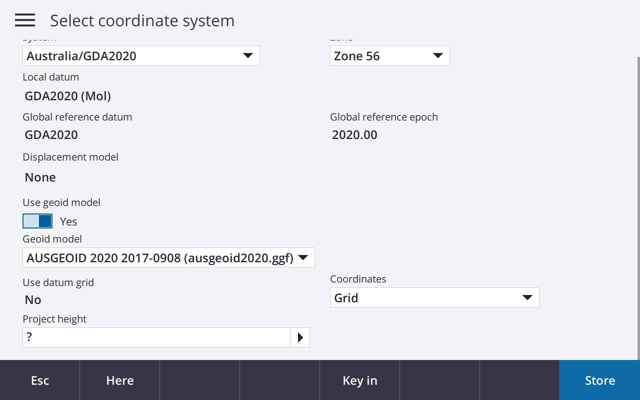This screenshot has width=640, height=400.
Task: Open the AUSGEOID 2020 geoid model dropdown
Action: [168, 258]
